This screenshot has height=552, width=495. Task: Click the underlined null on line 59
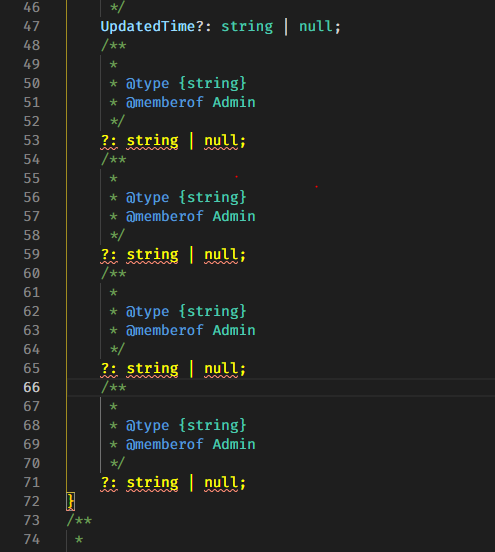221,255
